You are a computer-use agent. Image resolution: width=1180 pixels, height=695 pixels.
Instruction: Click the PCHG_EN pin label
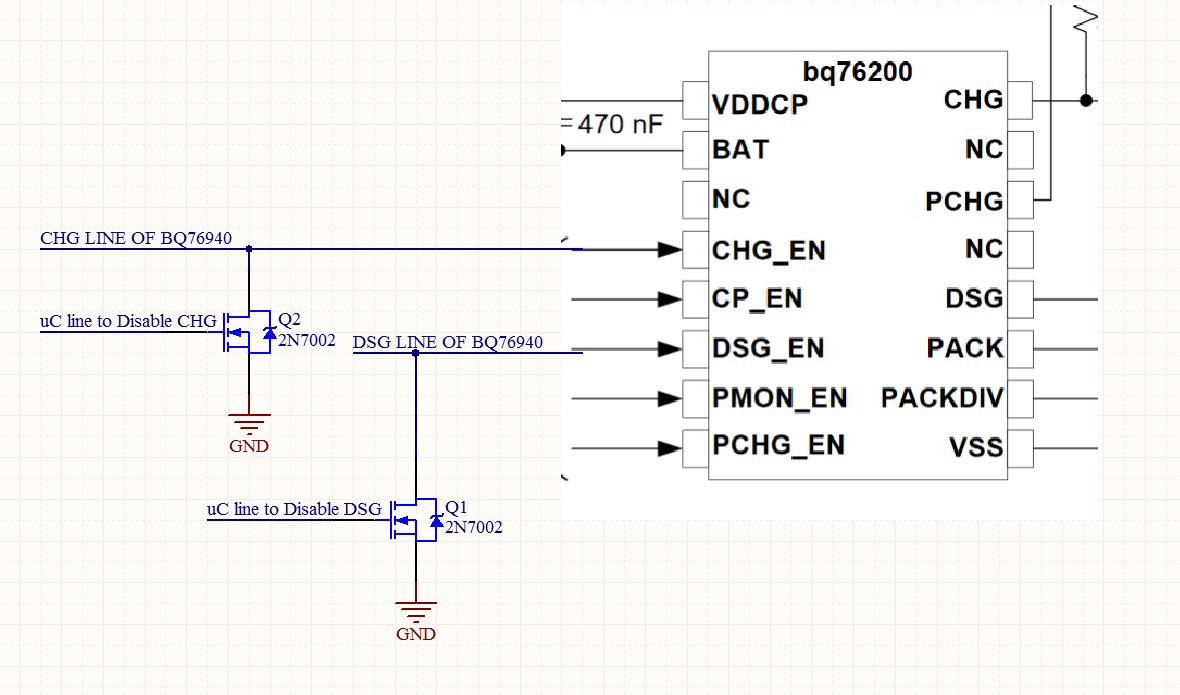coord(779,445)
